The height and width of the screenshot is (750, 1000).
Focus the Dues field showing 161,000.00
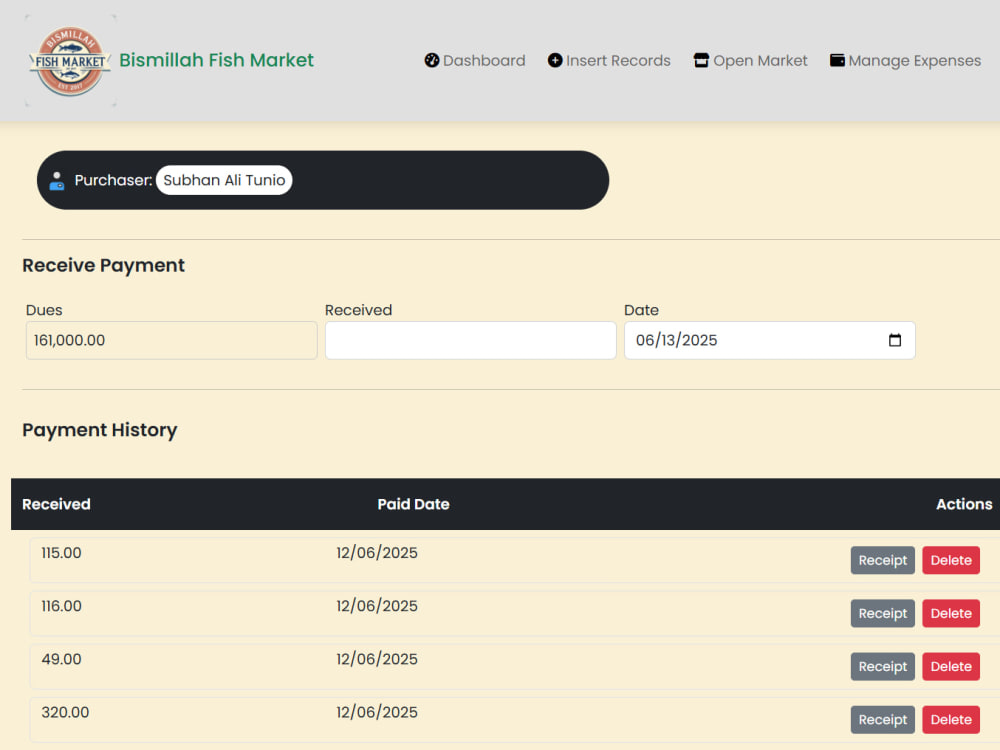coord(172,341)
